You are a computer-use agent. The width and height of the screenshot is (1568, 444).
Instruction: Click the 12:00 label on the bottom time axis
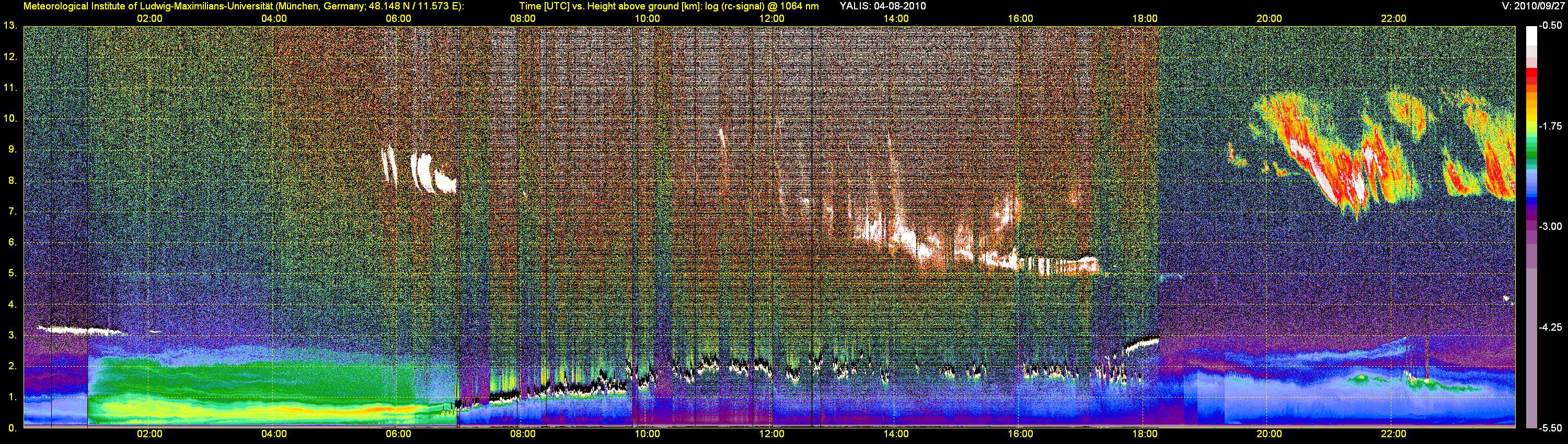coord(772,434)
